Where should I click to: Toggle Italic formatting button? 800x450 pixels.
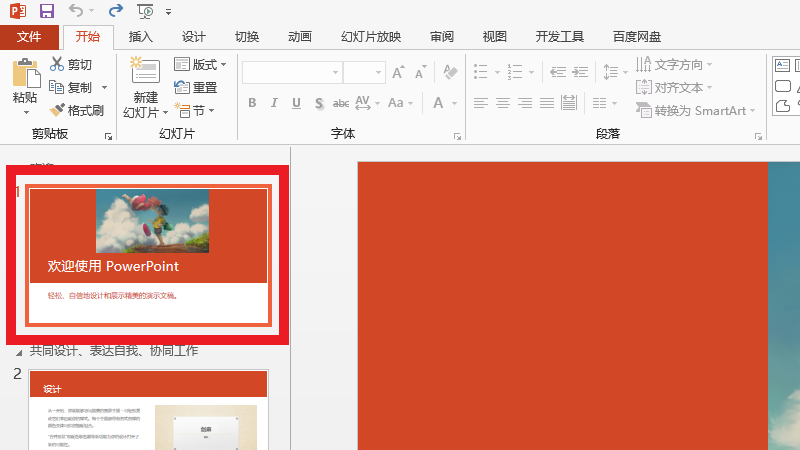click(274, 103)
